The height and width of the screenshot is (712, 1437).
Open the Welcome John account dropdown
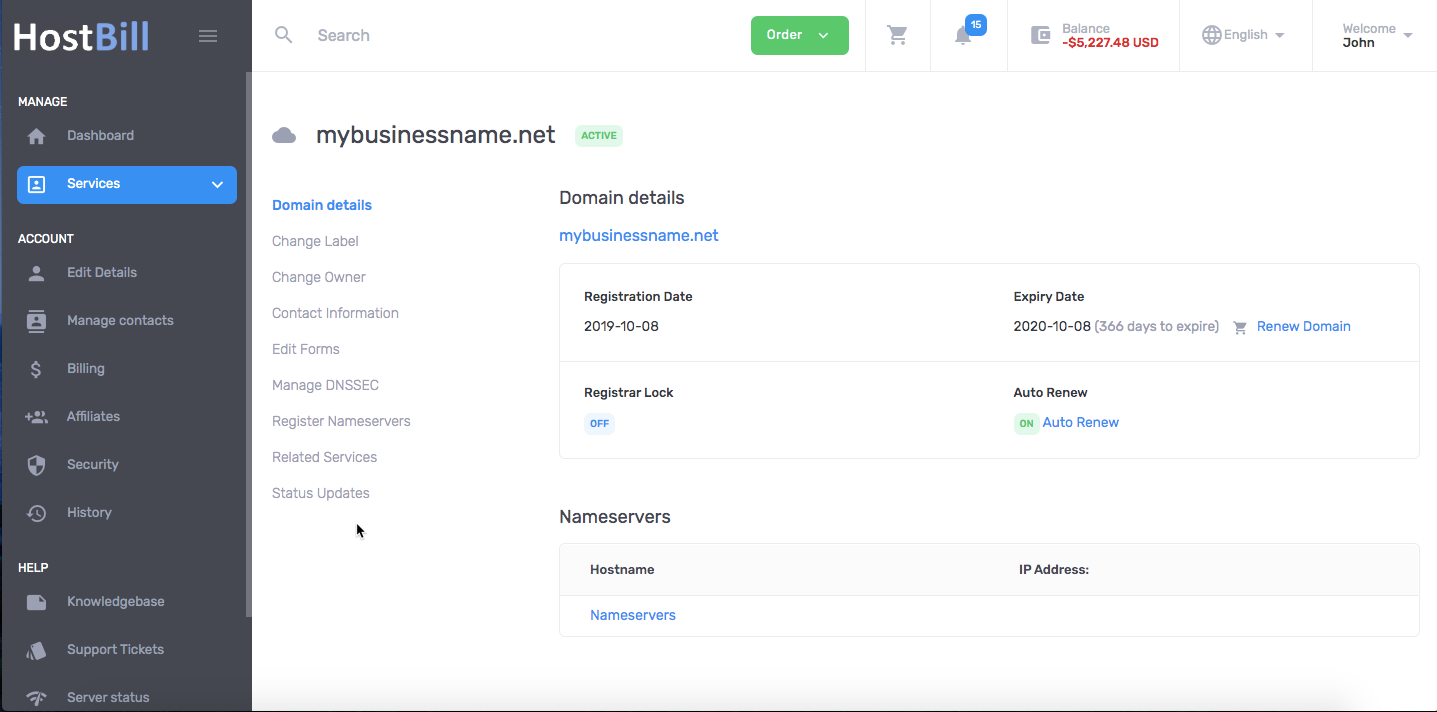(x=1377, y=35)
